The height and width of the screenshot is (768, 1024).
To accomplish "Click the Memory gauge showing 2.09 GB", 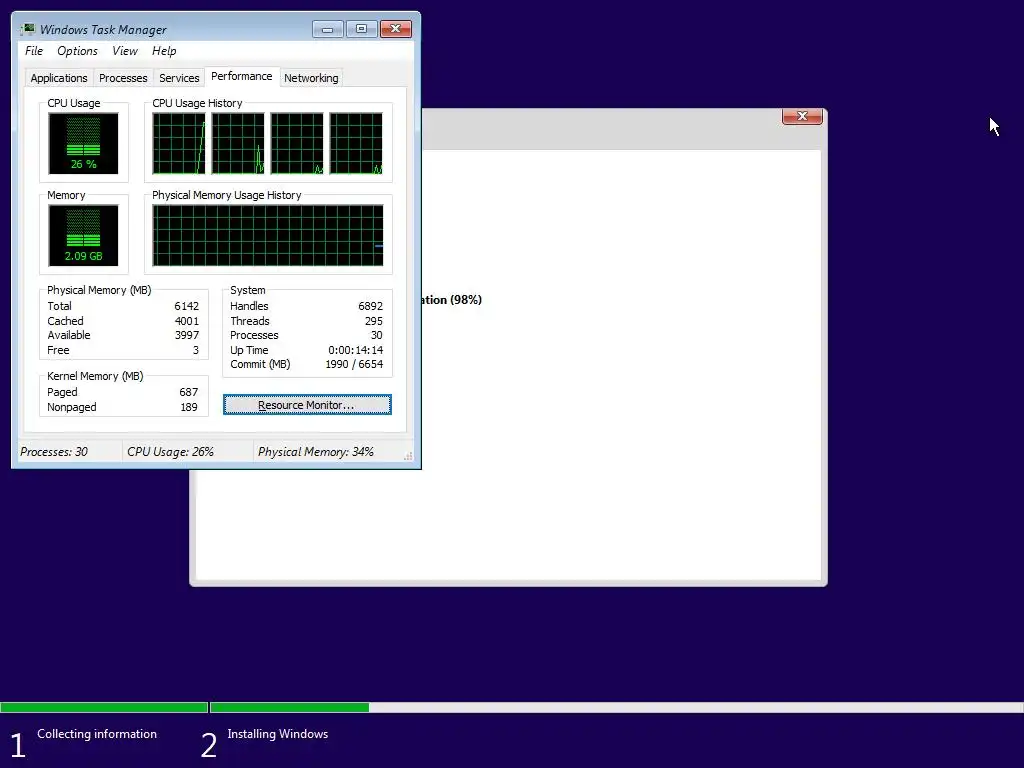I will click(83, 235).
